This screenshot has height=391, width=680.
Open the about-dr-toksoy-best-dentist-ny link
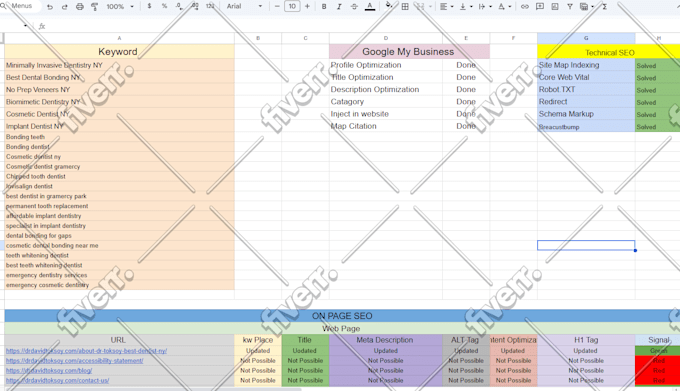86,351
